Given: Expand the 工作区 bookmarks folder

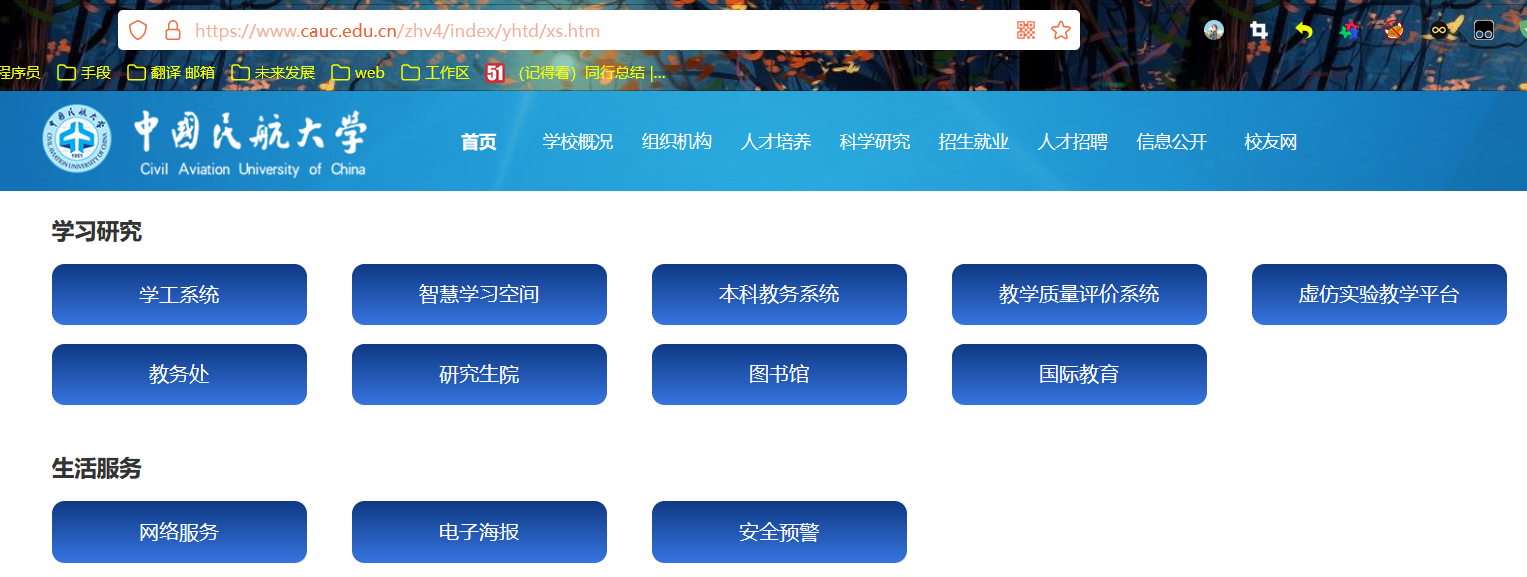Looking at the screenshot, I should point(435,71).
